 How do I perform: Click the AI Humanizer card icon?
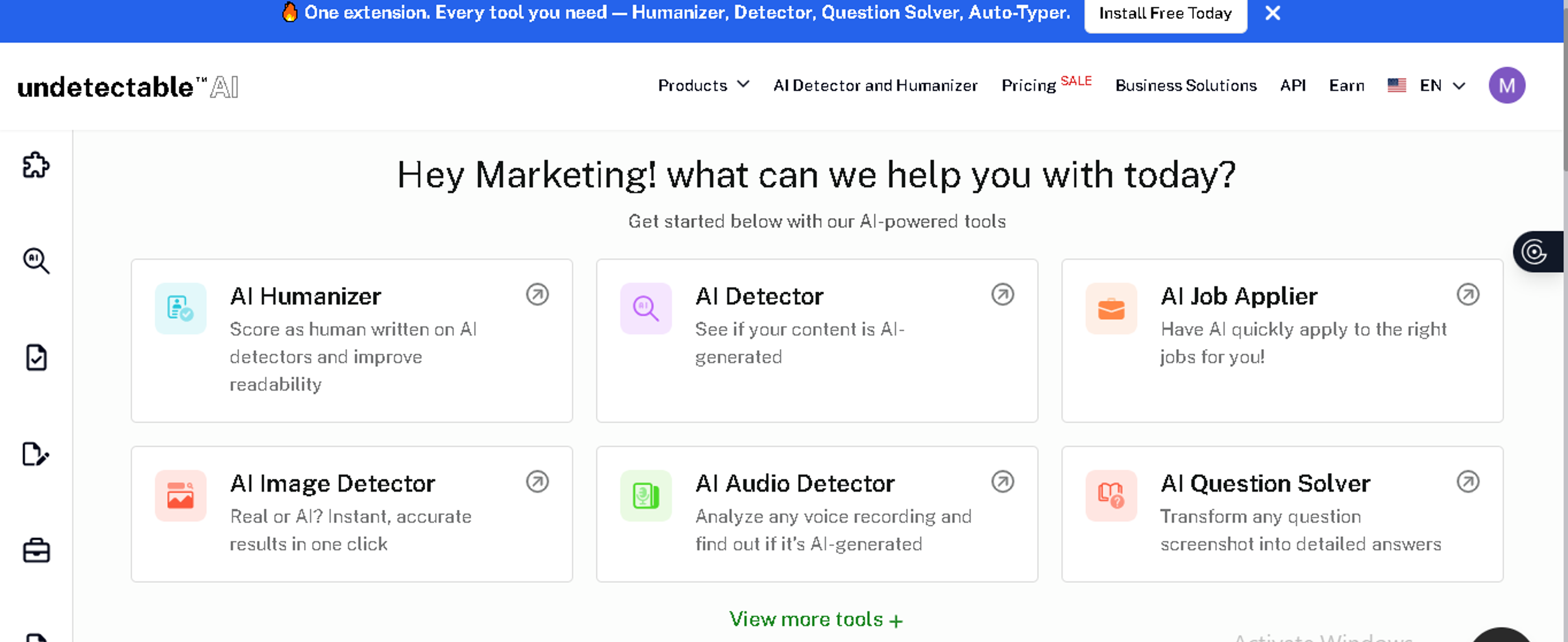180,309
